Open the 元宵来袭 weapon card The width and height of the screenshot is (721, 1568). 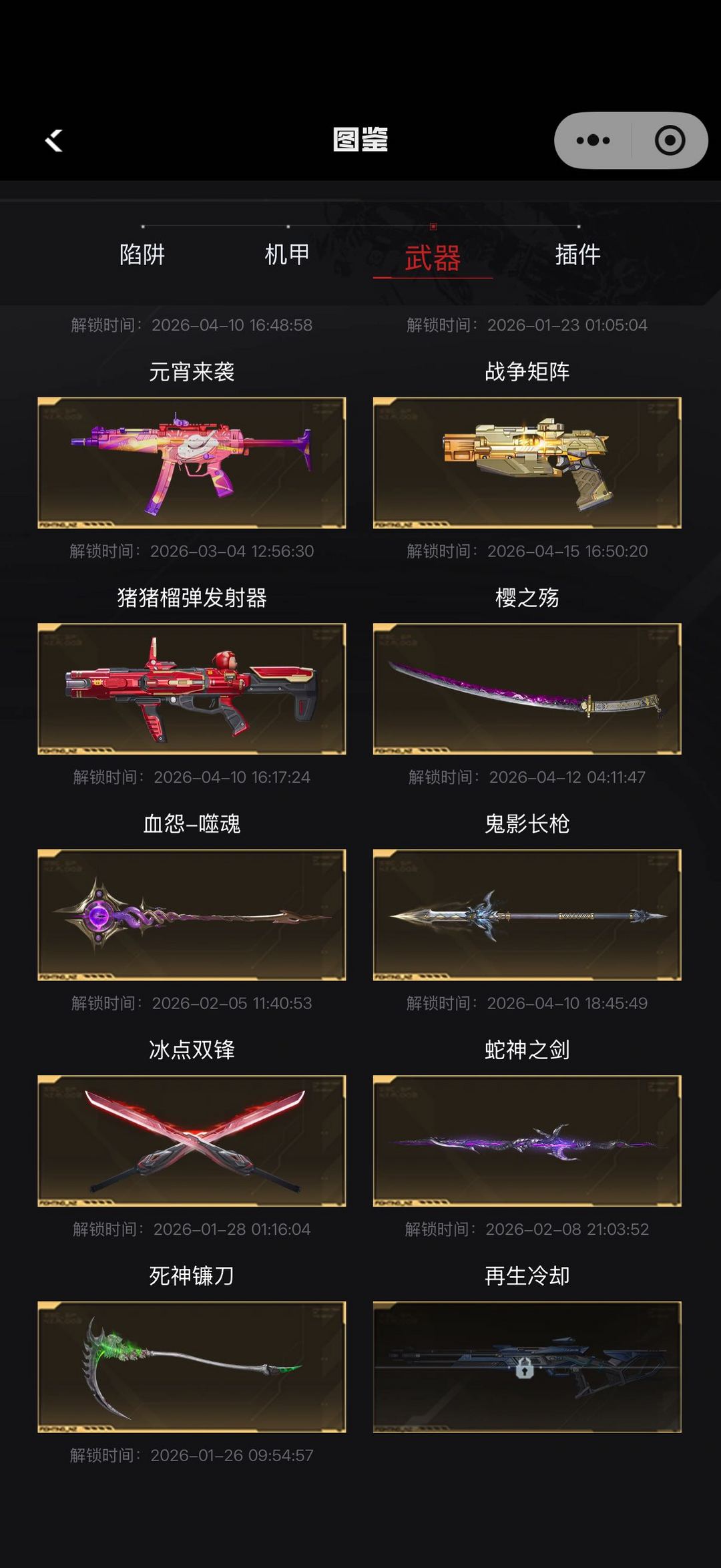coord(192,463)
